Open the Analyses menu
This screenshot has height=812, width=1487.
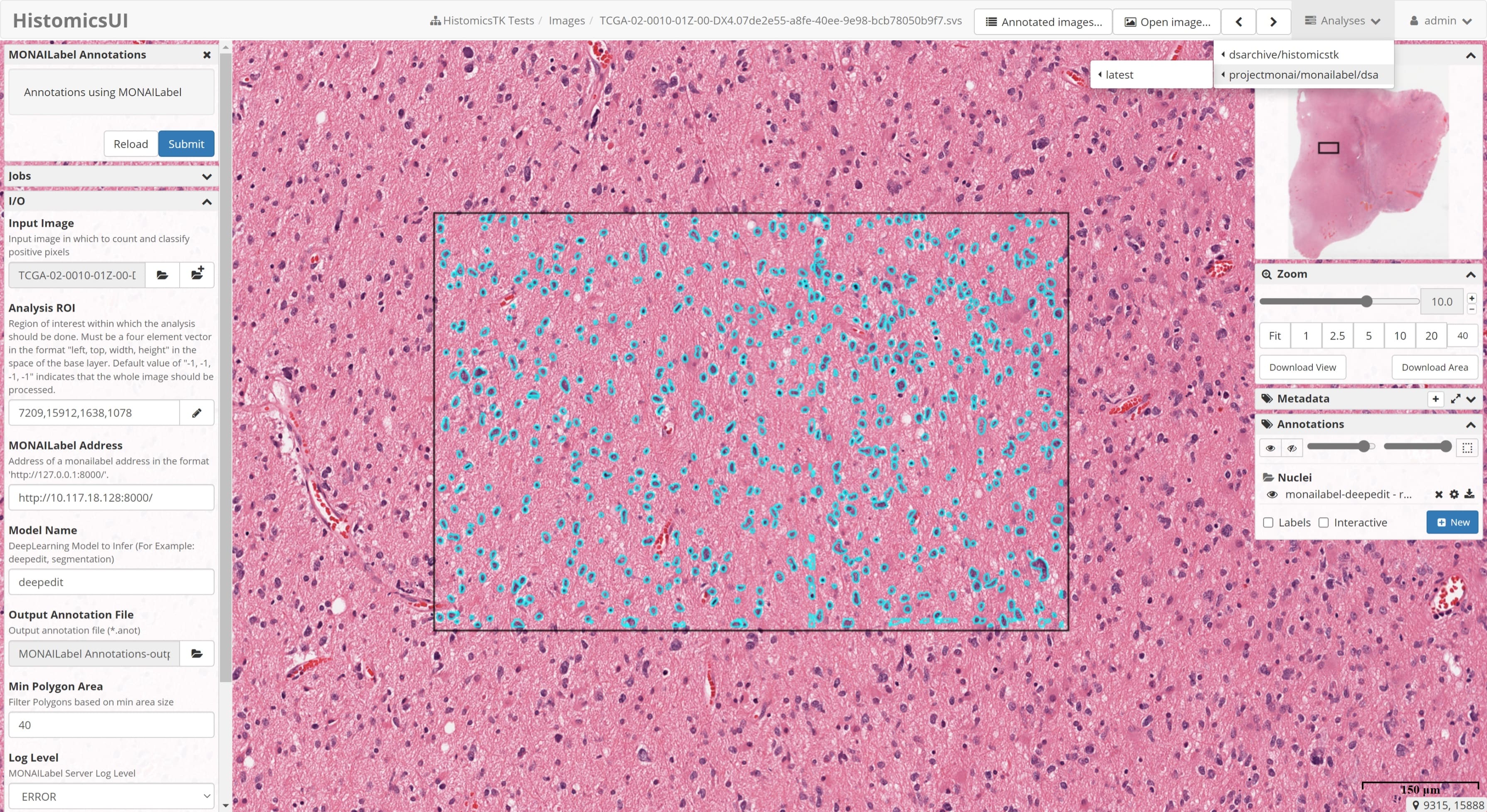coord(1342,21)
